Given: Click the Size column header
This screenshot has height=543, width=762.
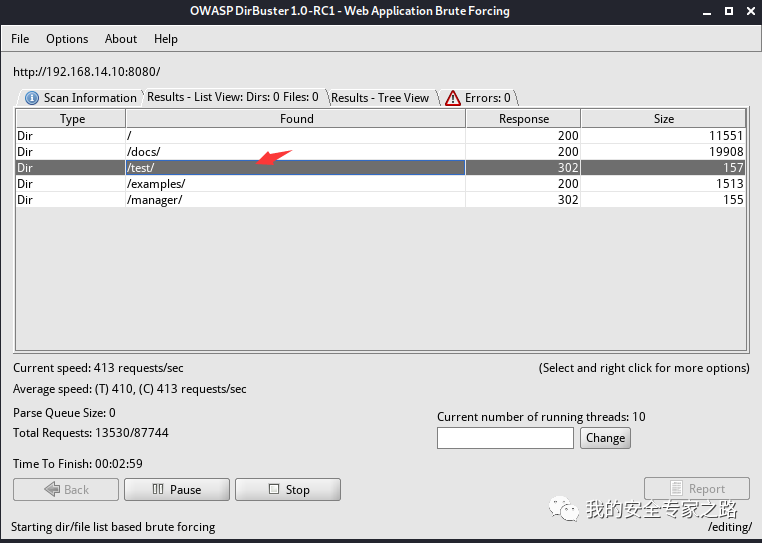Looking at the screenshot, I should 663,119.
